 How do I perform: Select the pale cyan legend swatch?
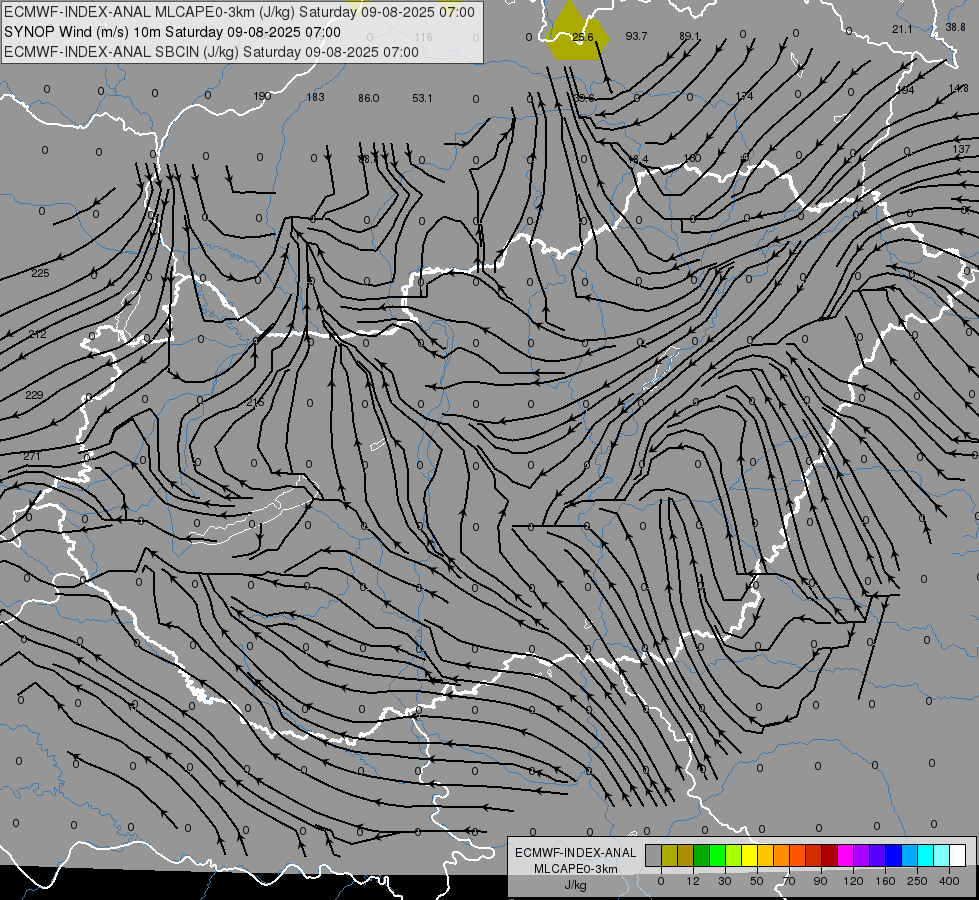pos(942,856)
